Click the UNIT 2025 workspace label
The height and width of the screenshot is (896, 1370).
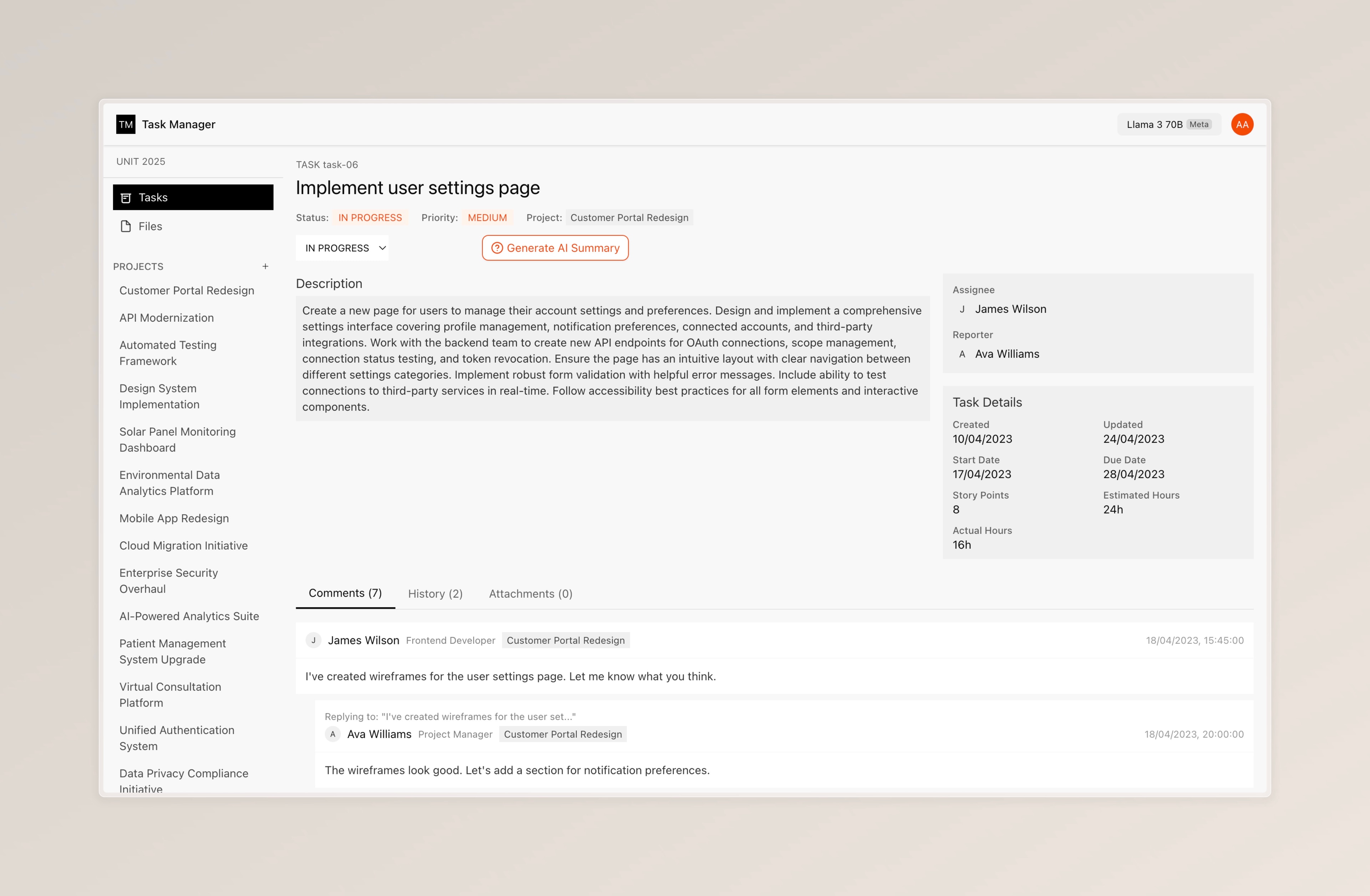coord(141,162)
